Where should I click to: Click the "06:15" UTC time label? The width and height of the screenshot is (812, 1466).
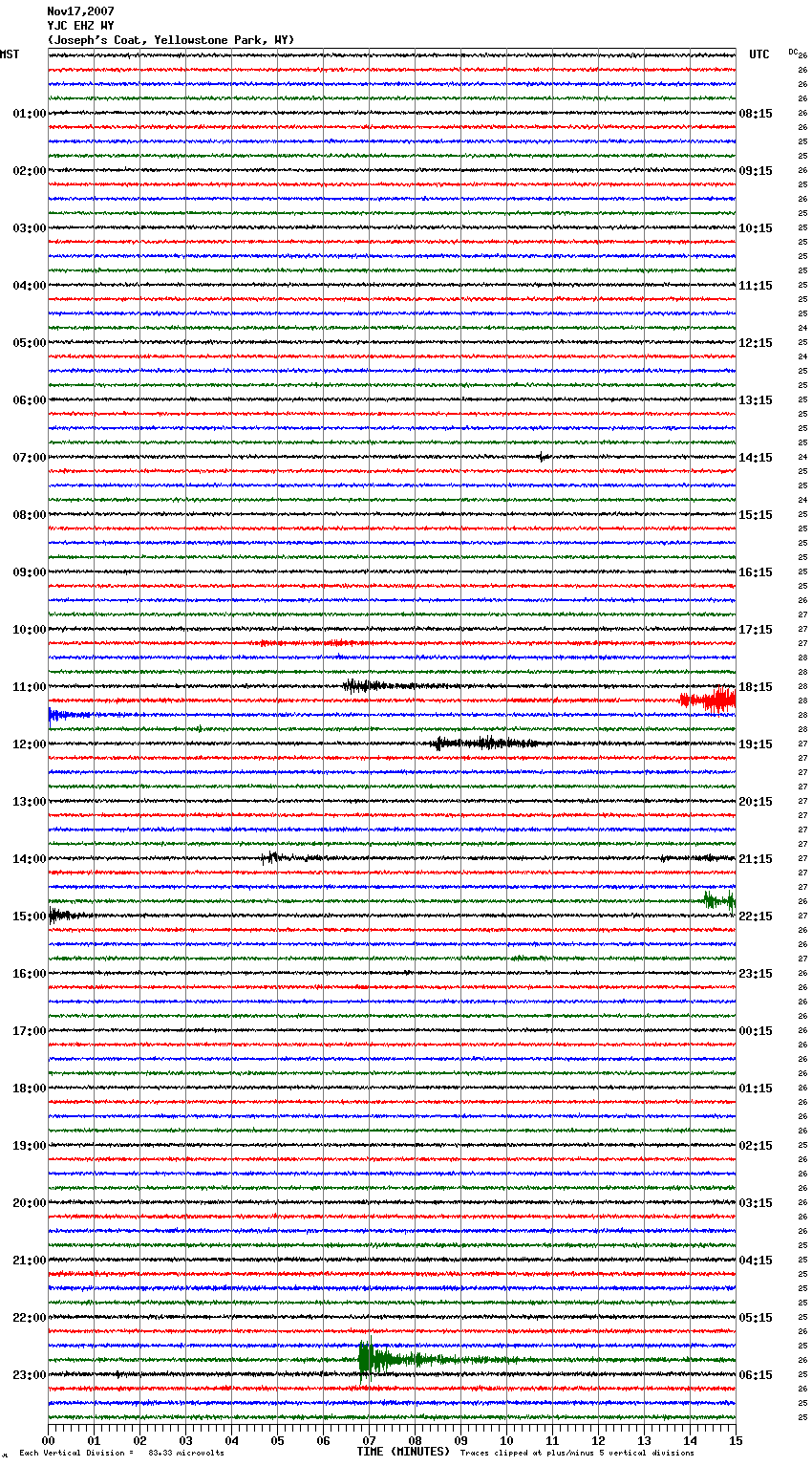[756, 1375]
